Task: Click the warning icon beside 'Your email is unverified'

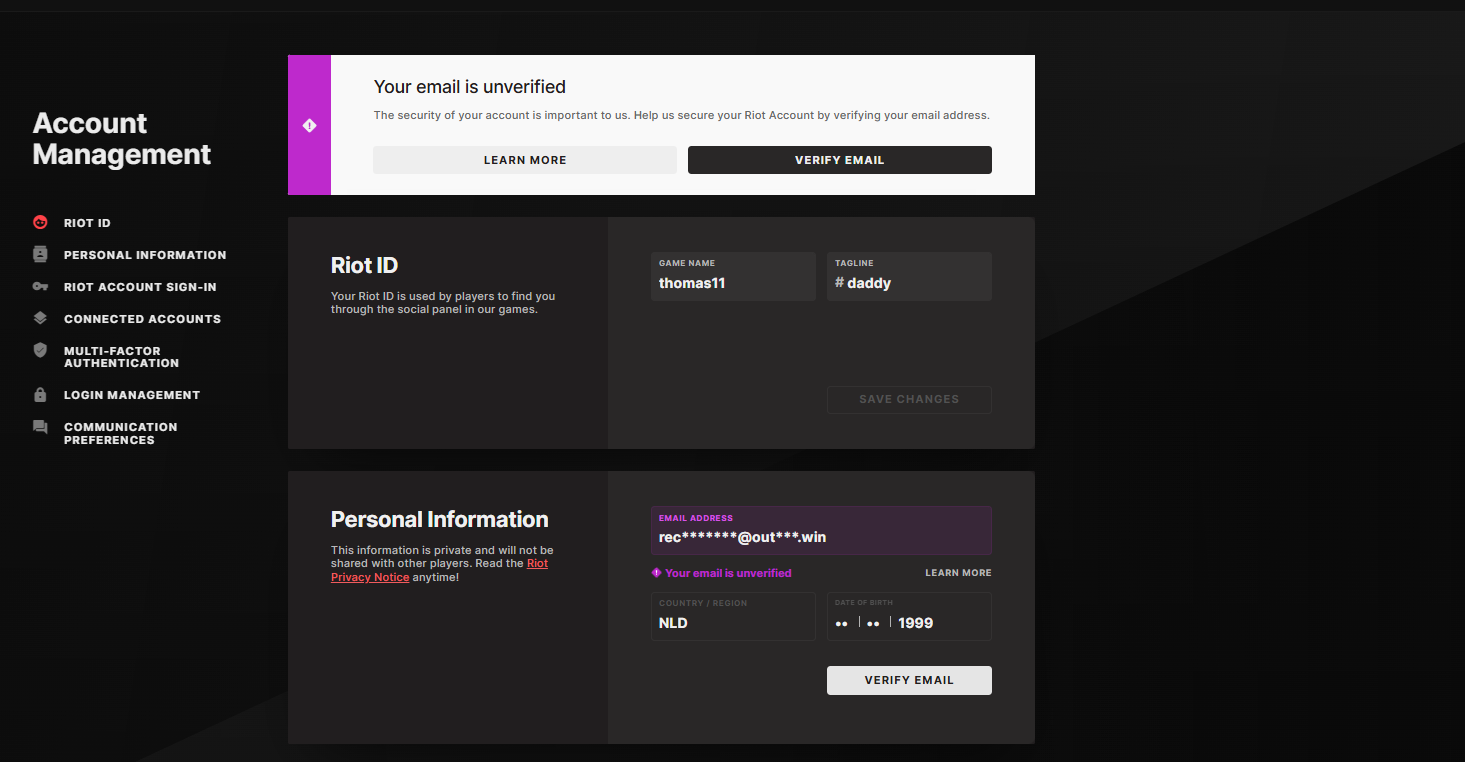Action: click(656, 573)
